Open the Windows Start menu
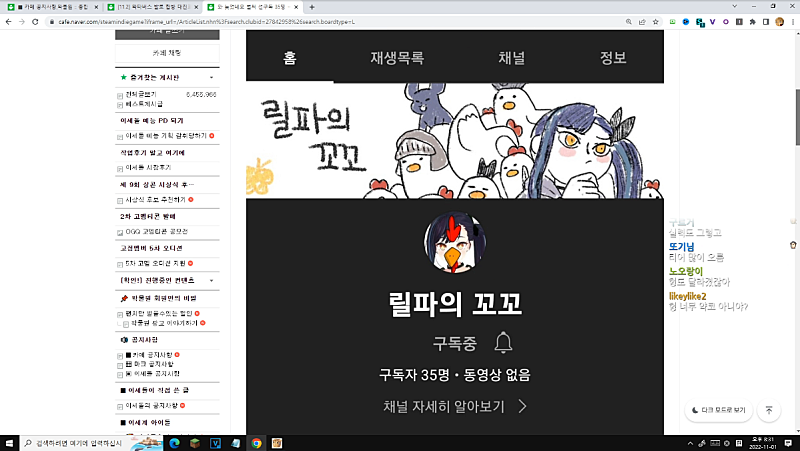Screen dimensions: 800x451 pos(9,443)
